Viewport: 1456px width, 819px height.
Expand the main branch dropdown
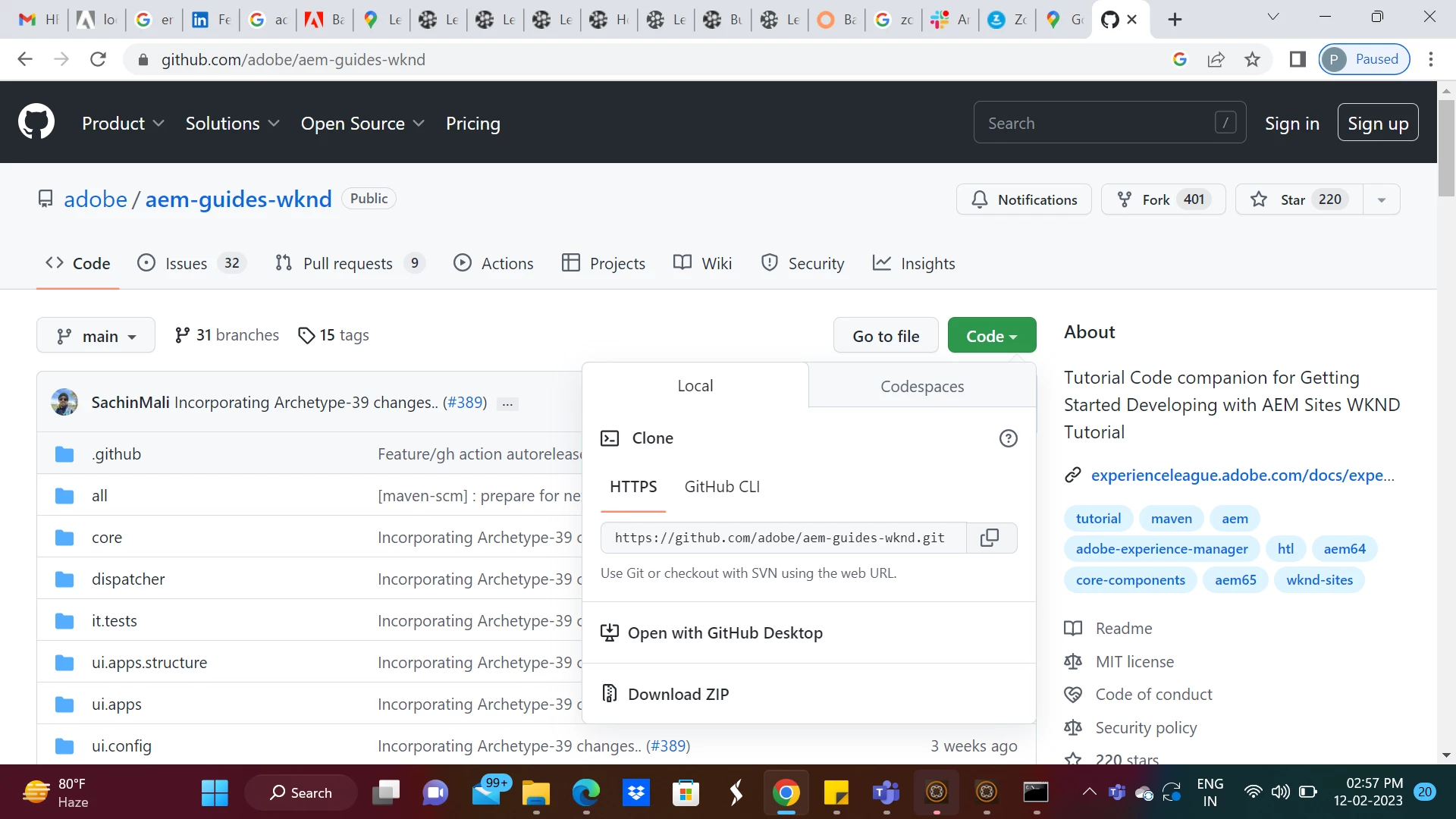[96, 336]
